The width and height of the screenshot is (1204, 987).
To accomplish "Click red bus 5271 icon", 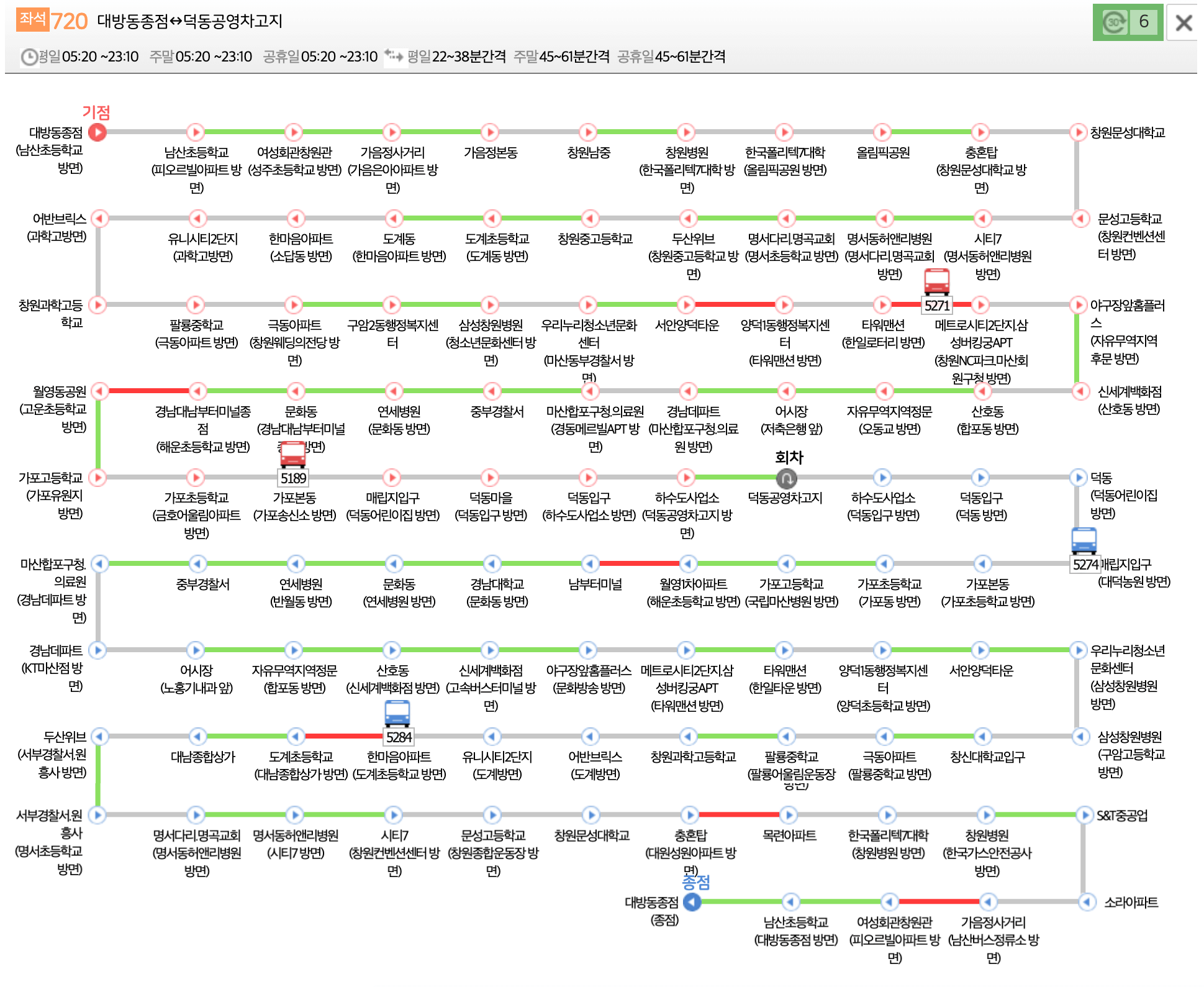I will (x=936, y=281).
